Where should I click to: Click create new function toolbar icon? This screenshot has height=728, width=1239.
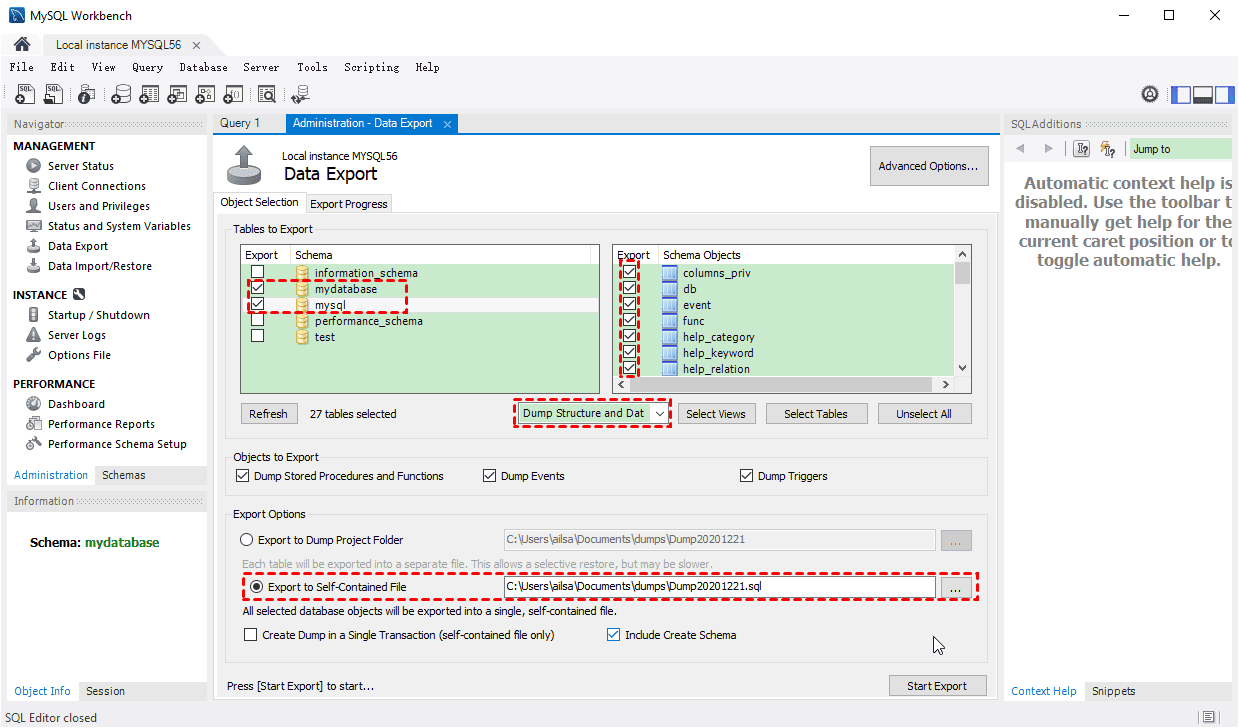pyautogui.click(x=232, y=94)
